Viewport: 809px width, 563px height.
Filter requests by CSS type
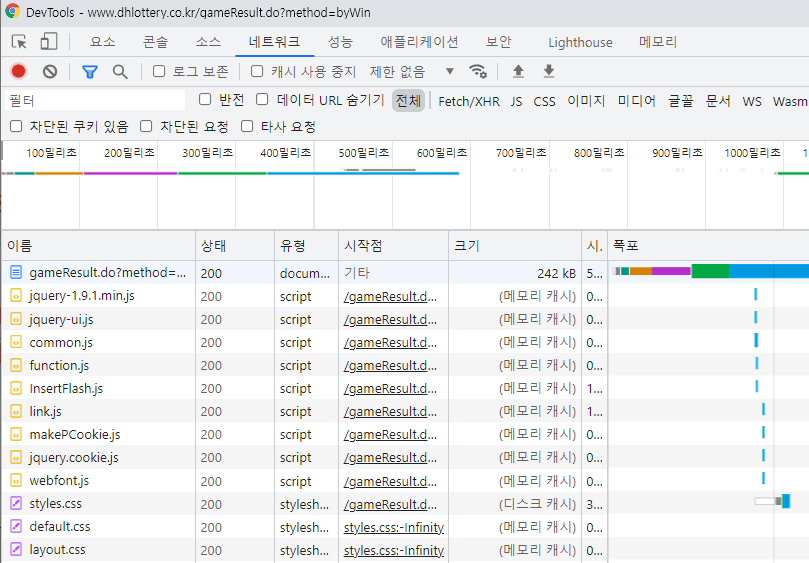pos(544,101)
